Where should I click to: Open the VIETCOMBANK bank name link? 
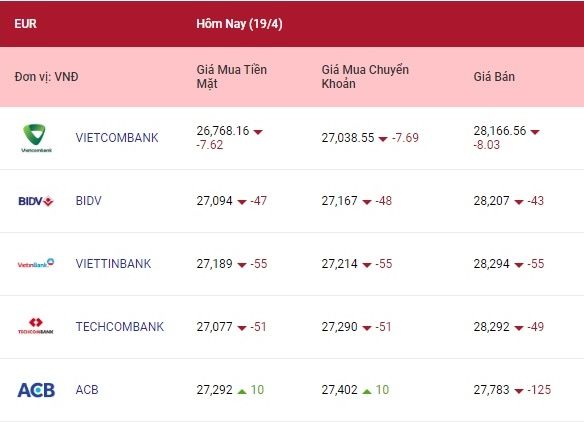pos(117,137)
